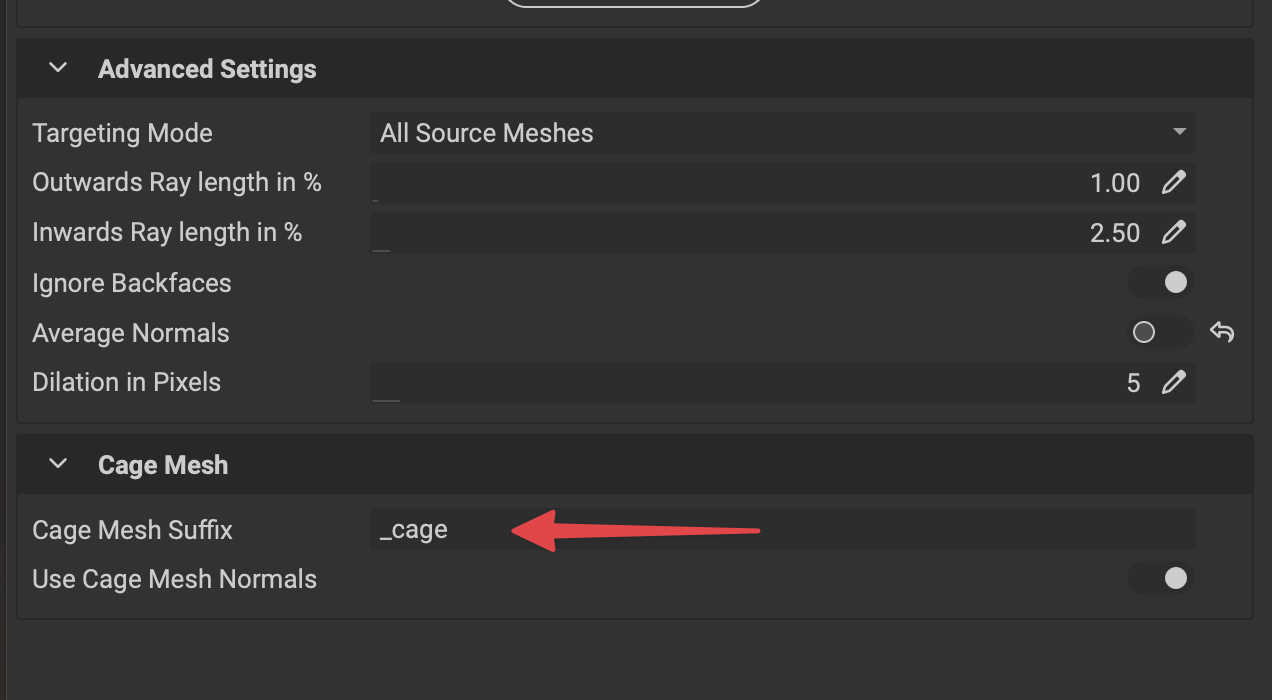Click the edit pencil beside Dilation in Pixels
Screen dimensions: 1272x700
pos(1173,382)
